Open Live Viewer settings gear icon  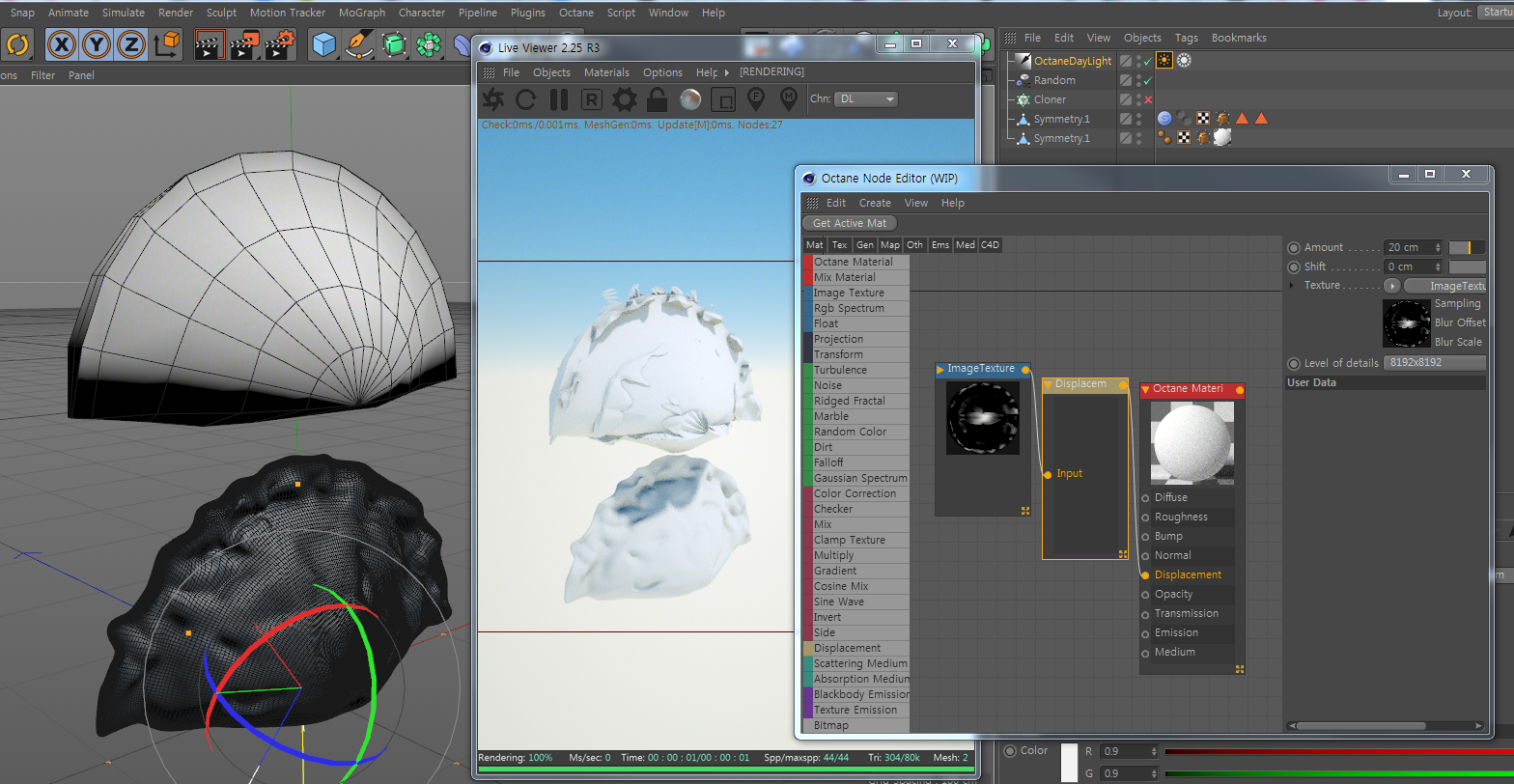(625, 99)
